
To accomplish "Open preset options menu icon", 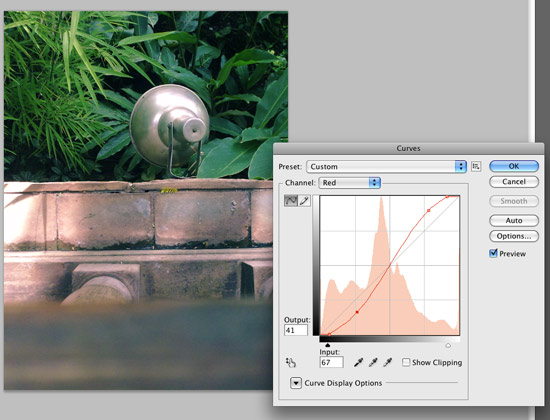I will tap(476, 166).
